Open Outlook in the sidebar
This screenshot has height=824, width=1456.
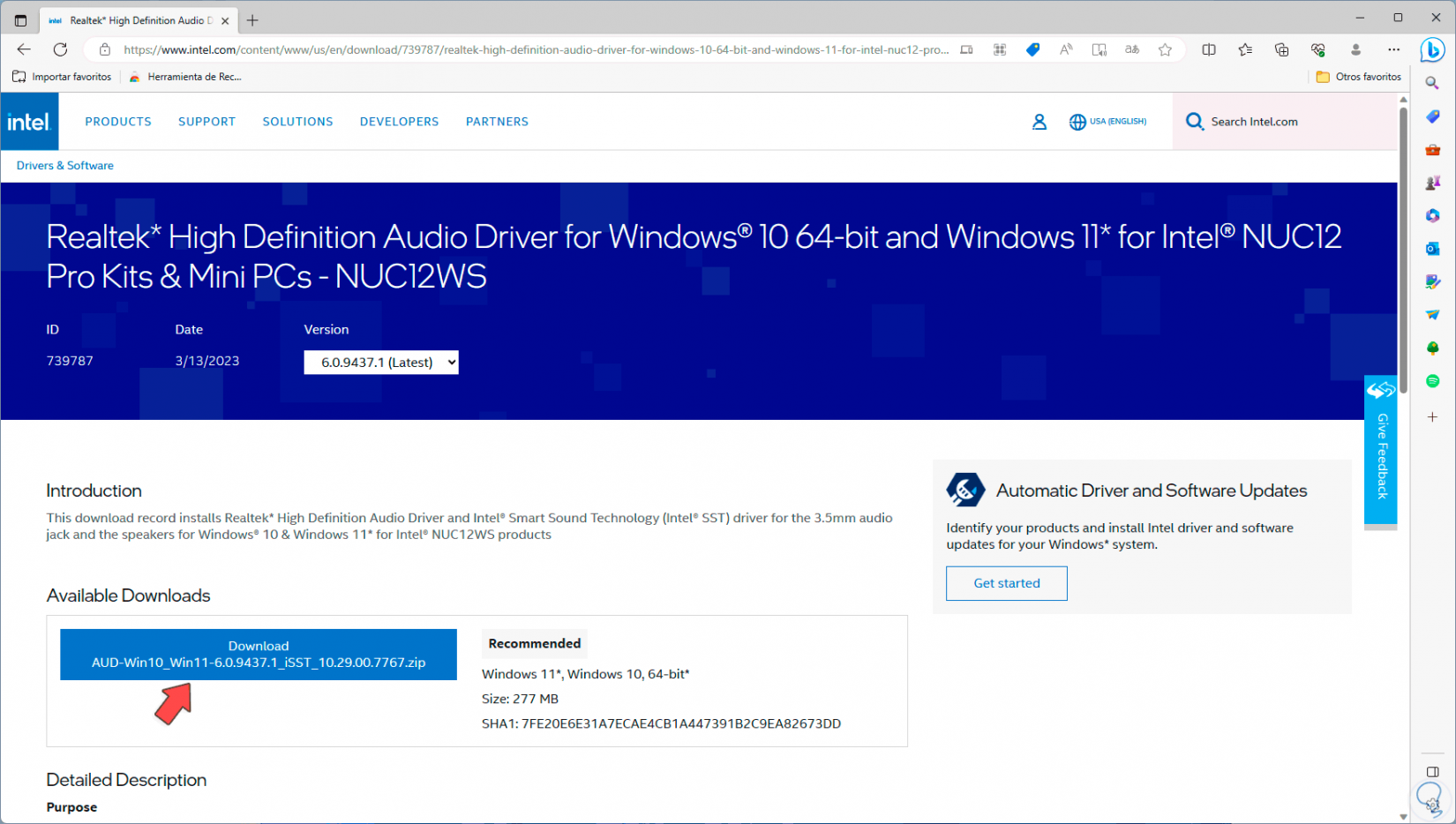click(x=1432, y=249)
